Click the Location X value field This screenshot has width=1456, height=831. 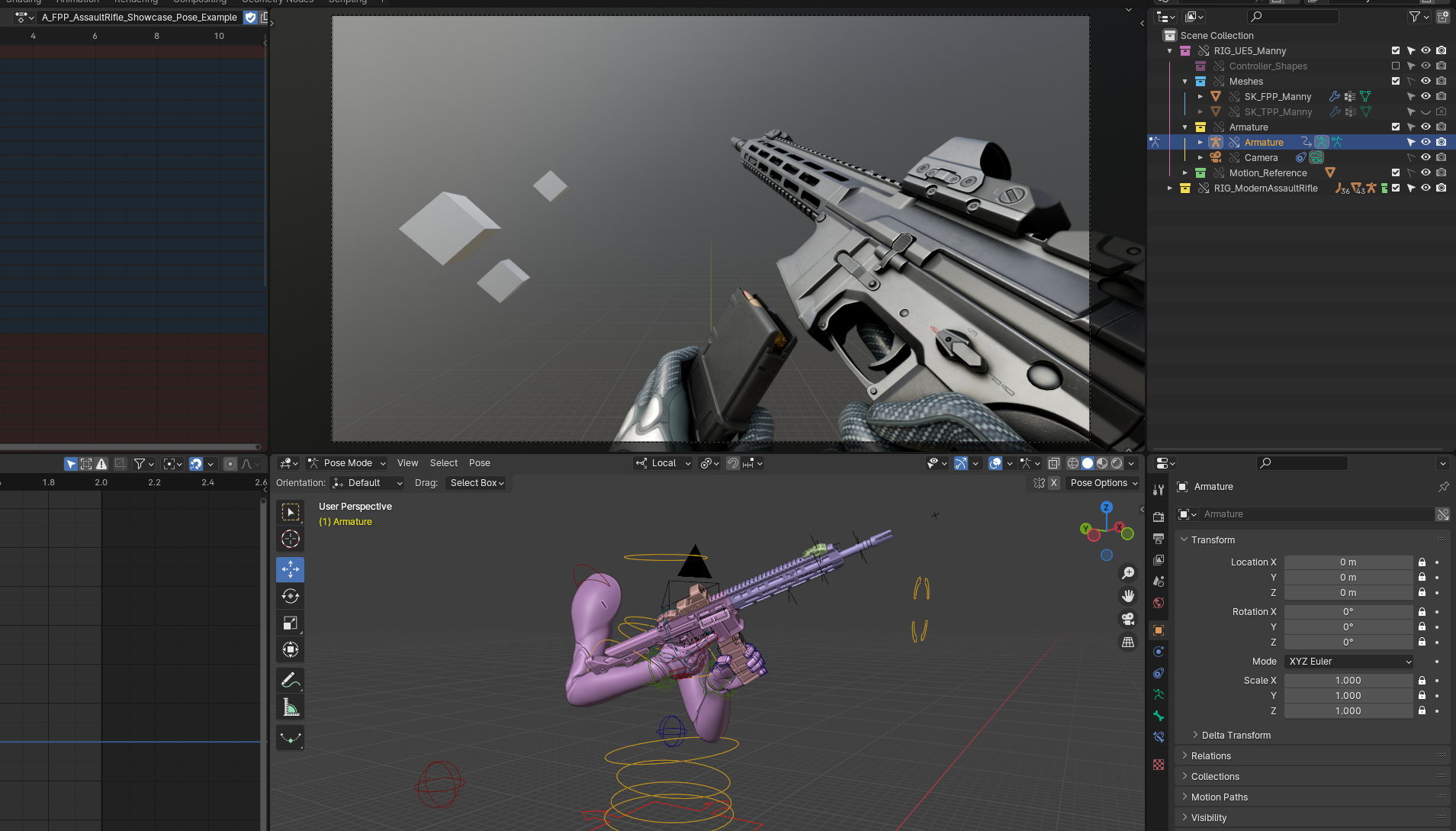tap(1348, 562)
